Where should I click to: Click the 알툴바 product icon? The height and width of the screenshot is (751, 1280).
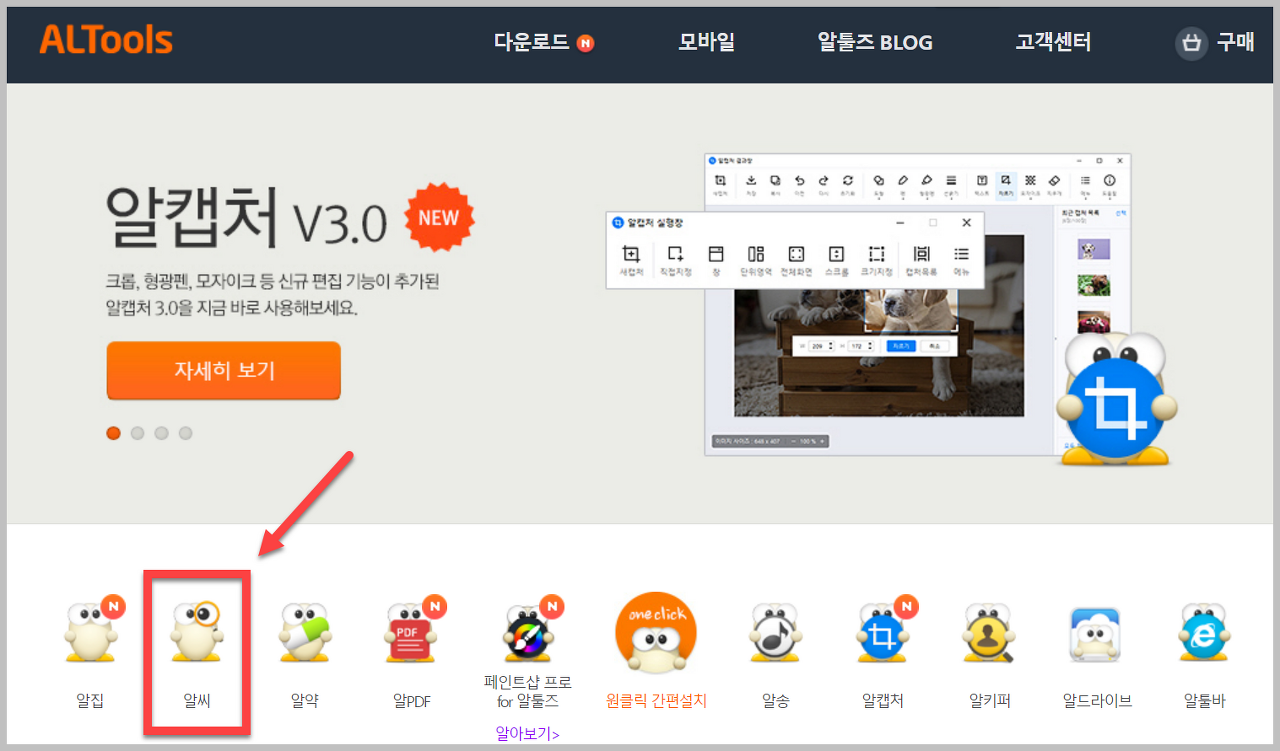point(1205,631)
